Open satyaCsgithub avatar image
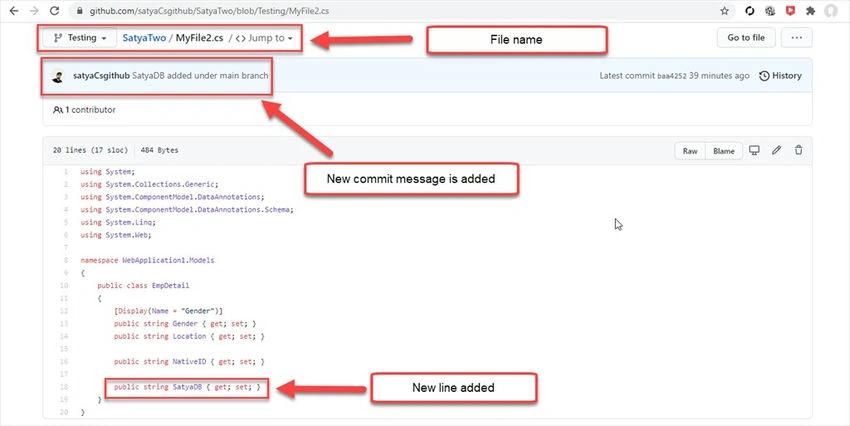850x426 pixels. pyautogui.click(x=58, y=76)
